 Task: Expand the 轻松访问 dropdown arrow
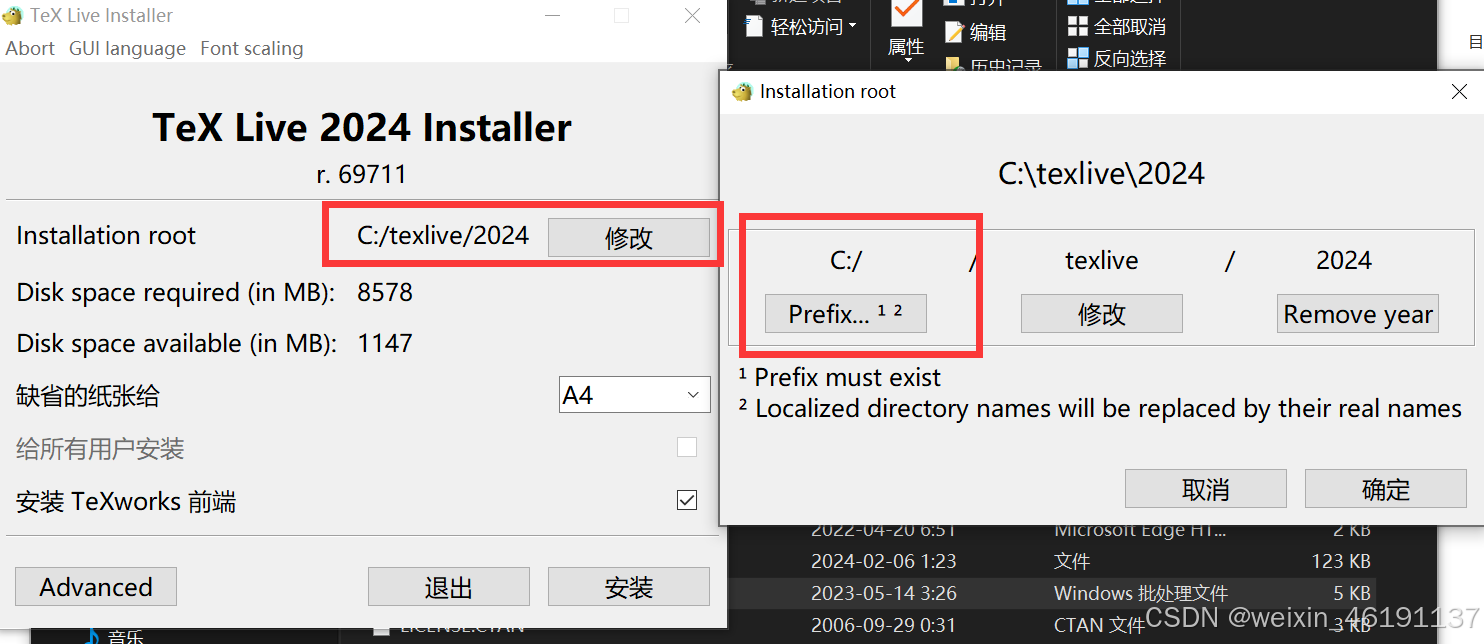pyautogui.click(x=851, y=27)
